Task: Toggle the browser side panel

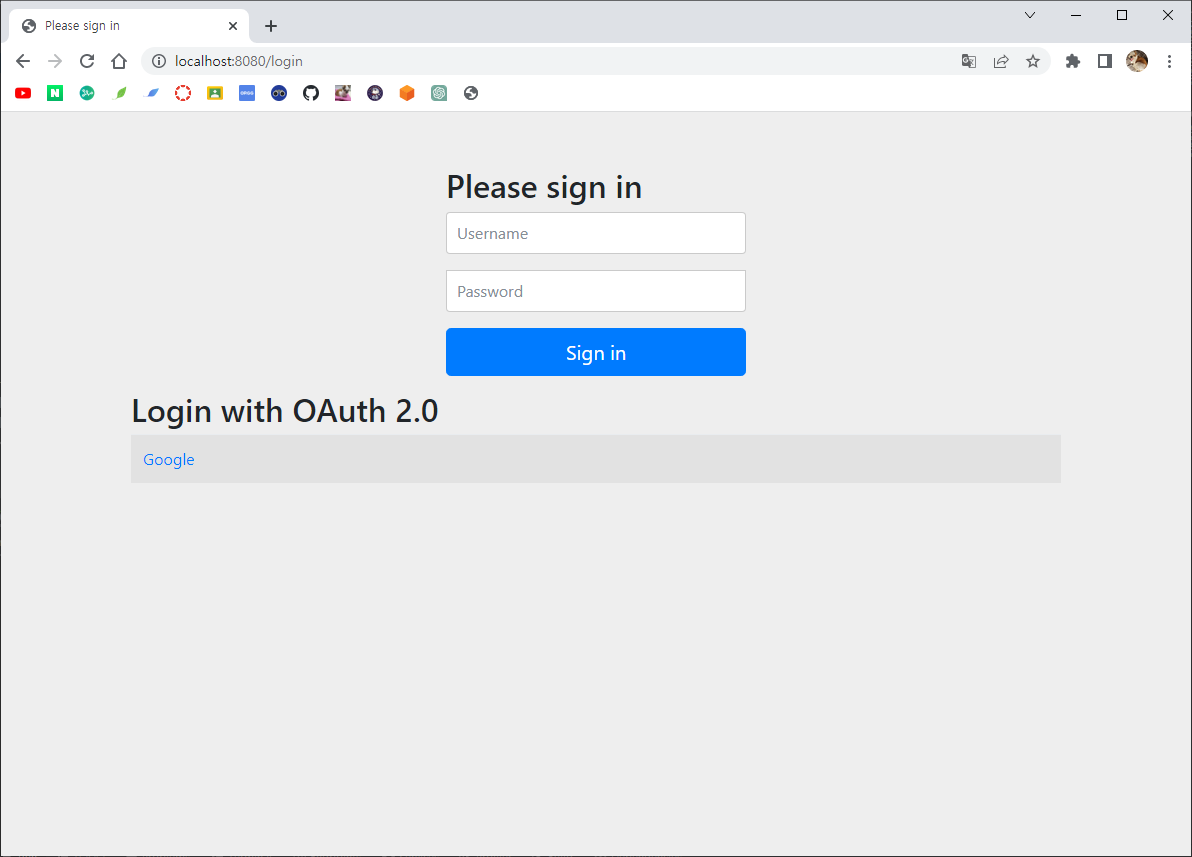Action: (x=1105, y=61)
